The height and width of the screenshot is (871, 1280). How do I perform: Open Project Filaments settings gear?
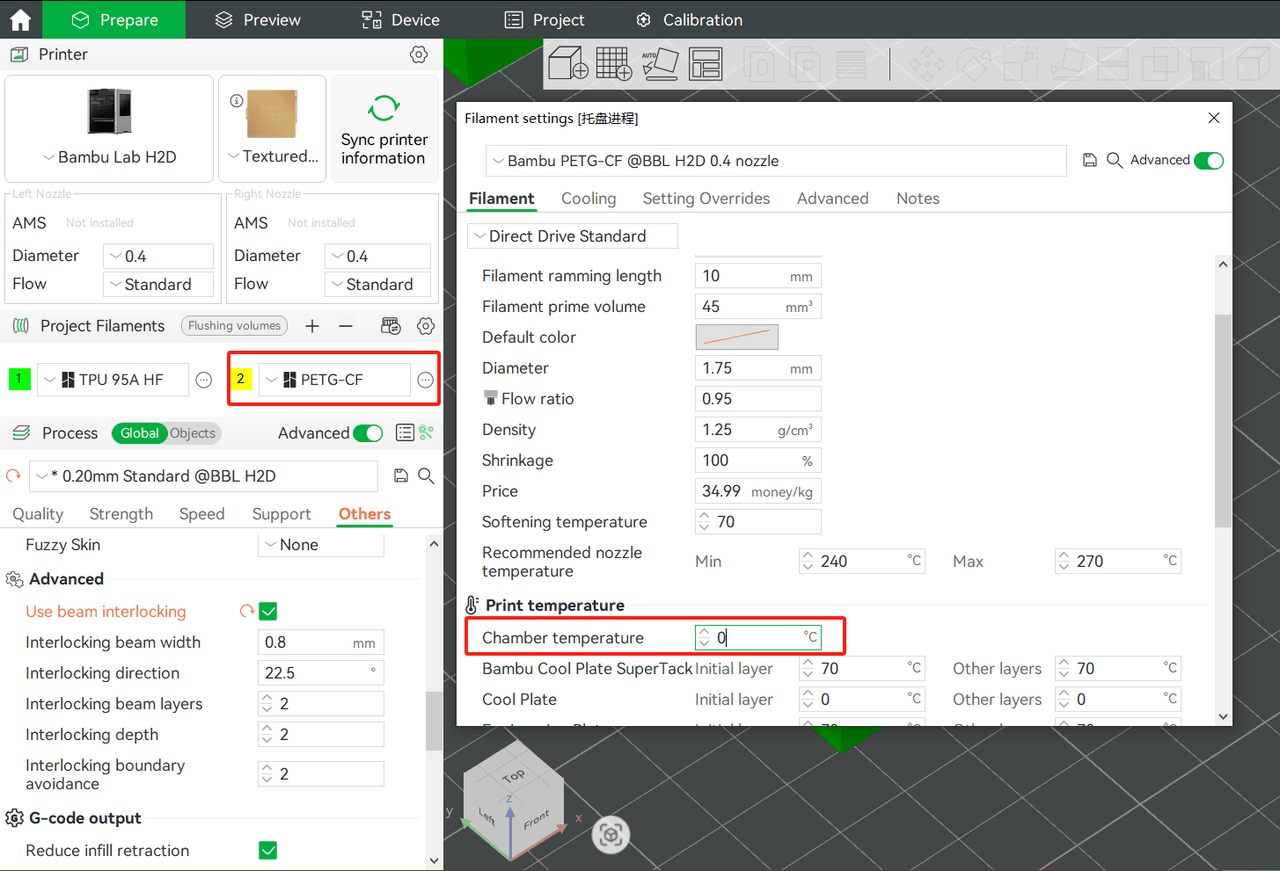(x=426, y=326)
